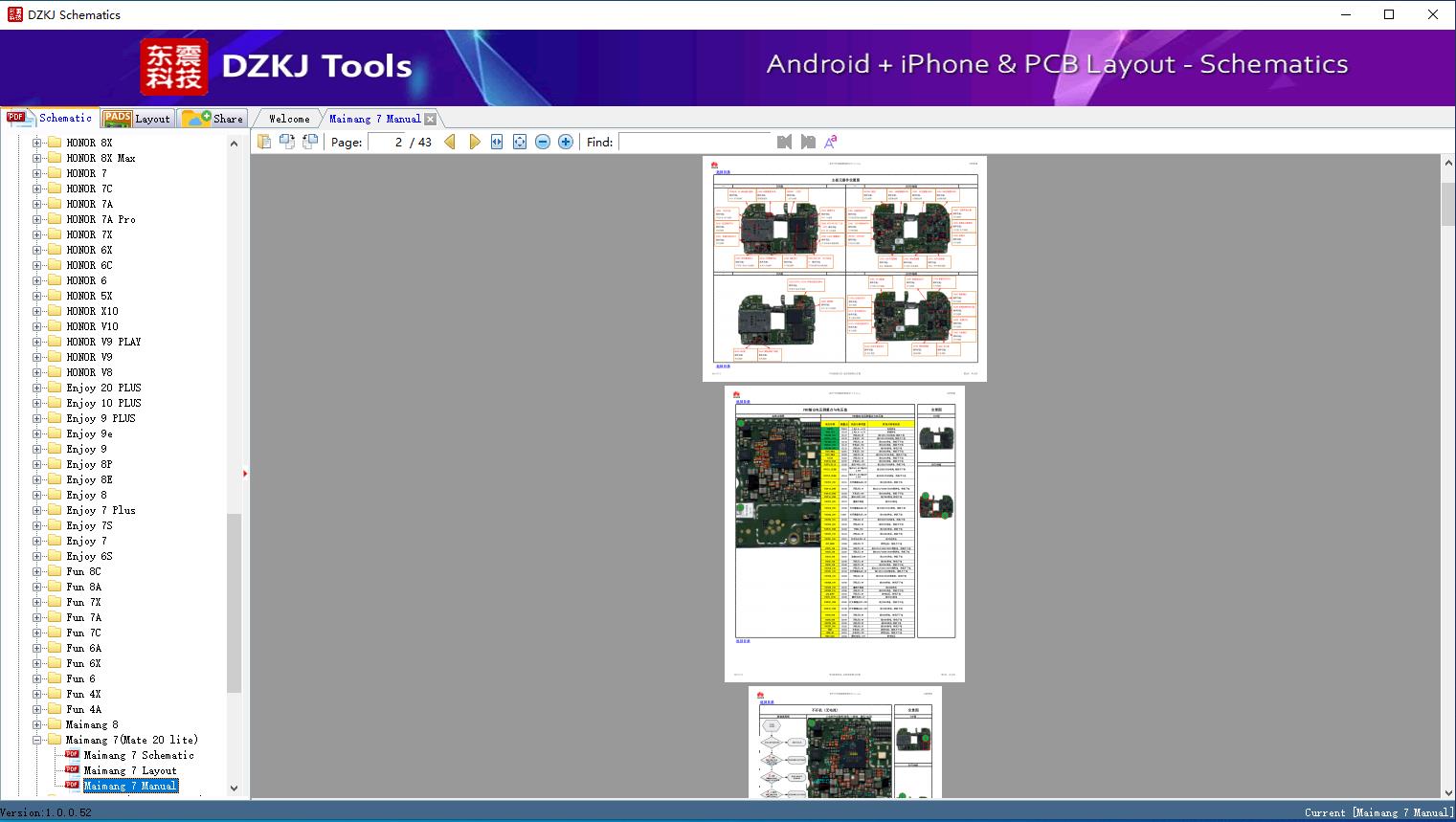The image size is (1456, 822).
Task: Select the HONOR 8X Max folder
Action: pyautogui.click(x=101, y=158)
